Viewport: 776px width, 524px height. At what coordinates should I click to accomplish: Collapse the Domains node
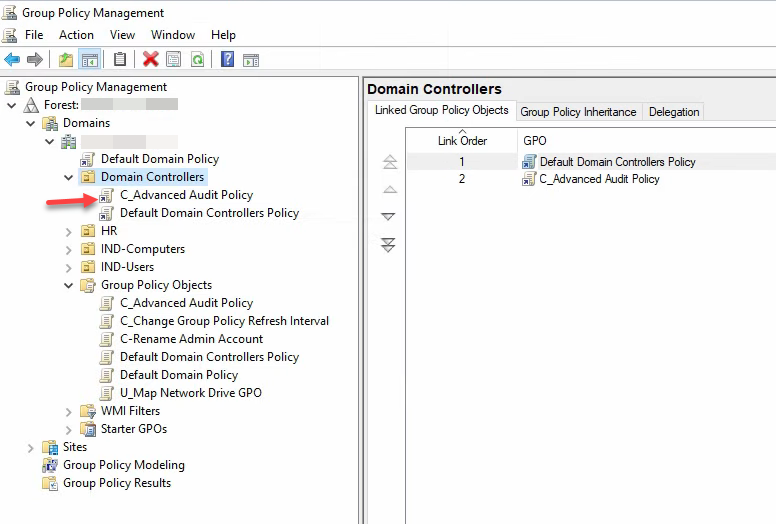(31, 123)
